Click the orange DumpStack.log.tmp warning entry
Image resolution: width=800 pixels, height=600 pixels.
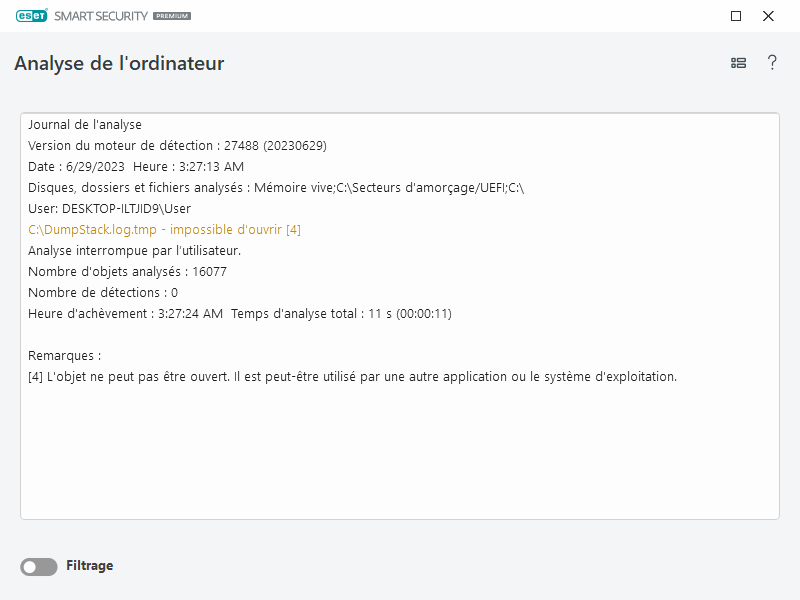(164, 230)
